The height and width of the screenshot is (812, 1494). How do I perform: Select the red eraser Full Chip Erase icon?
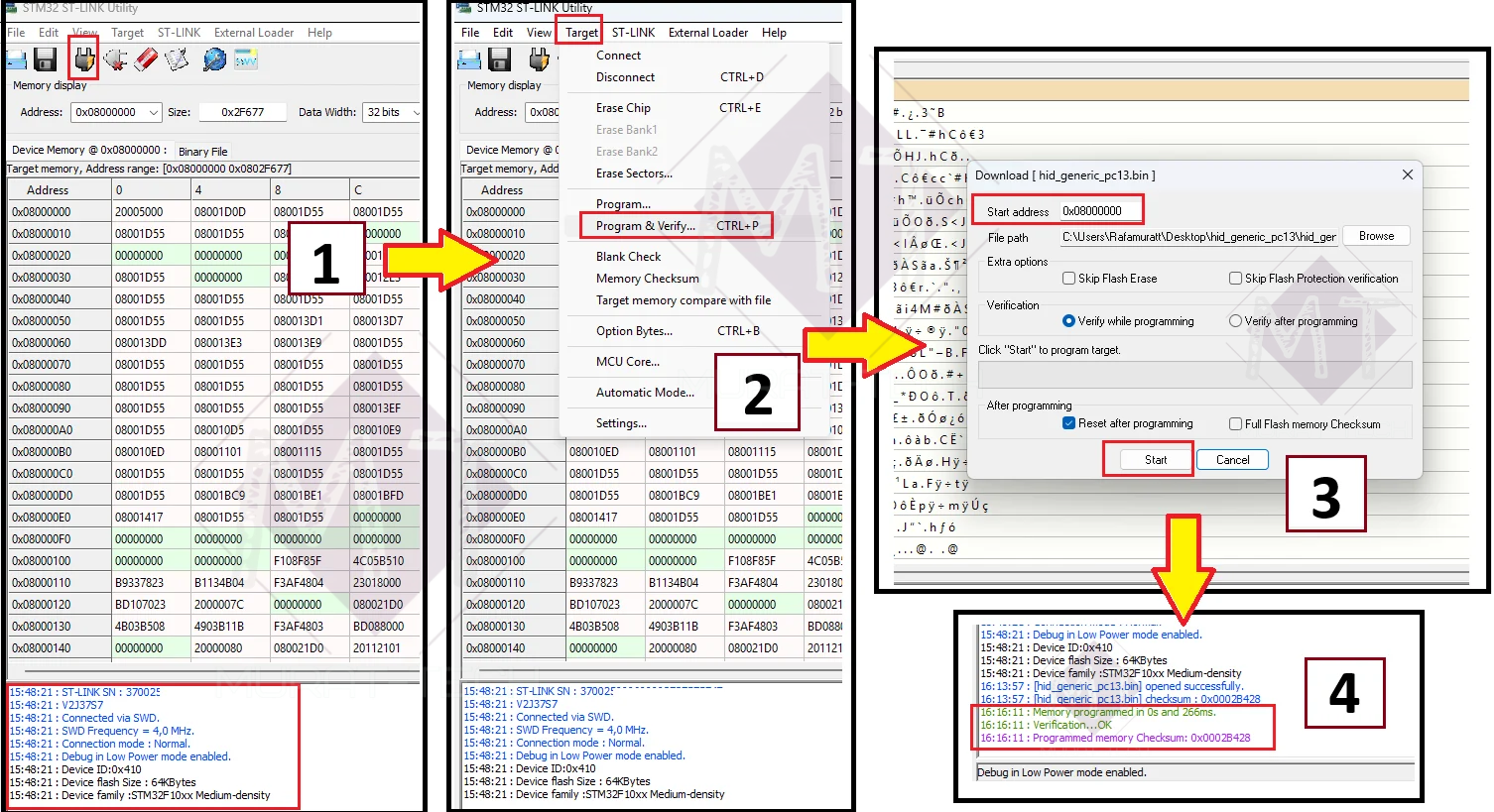pyautogui.click(x=146, y=60)
